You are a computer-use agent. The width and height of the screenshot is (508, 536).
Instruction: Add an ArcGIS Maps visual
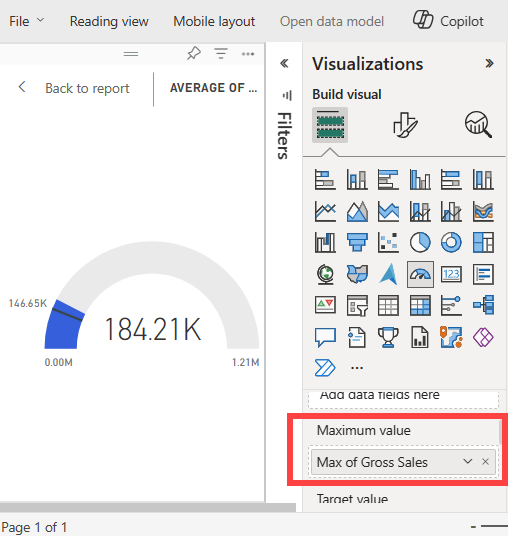[451, 337]
